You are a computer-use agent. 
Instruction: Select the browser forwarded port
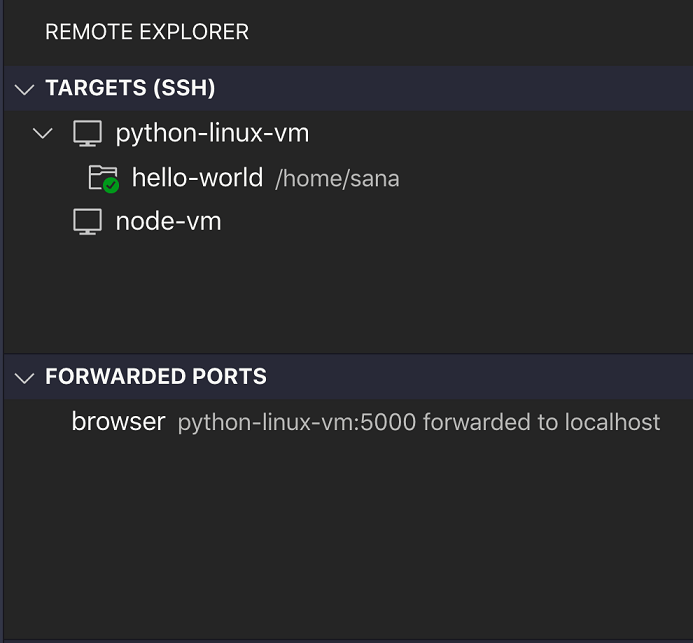(118, 421)
